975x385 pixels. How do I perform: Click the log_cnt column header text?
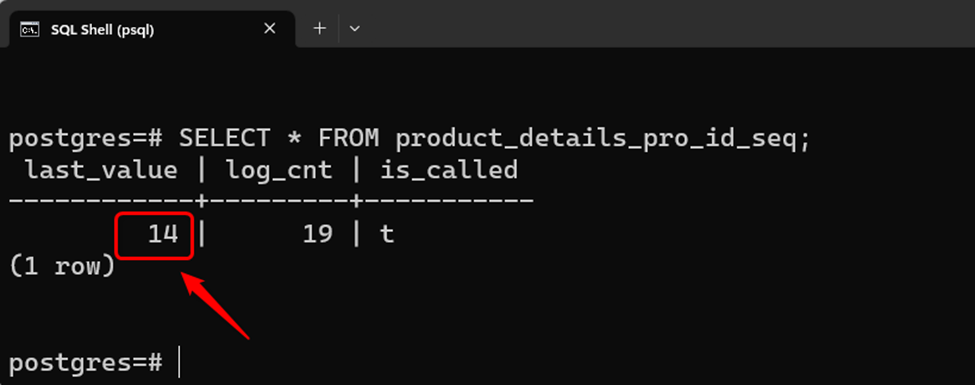point(279,170)
